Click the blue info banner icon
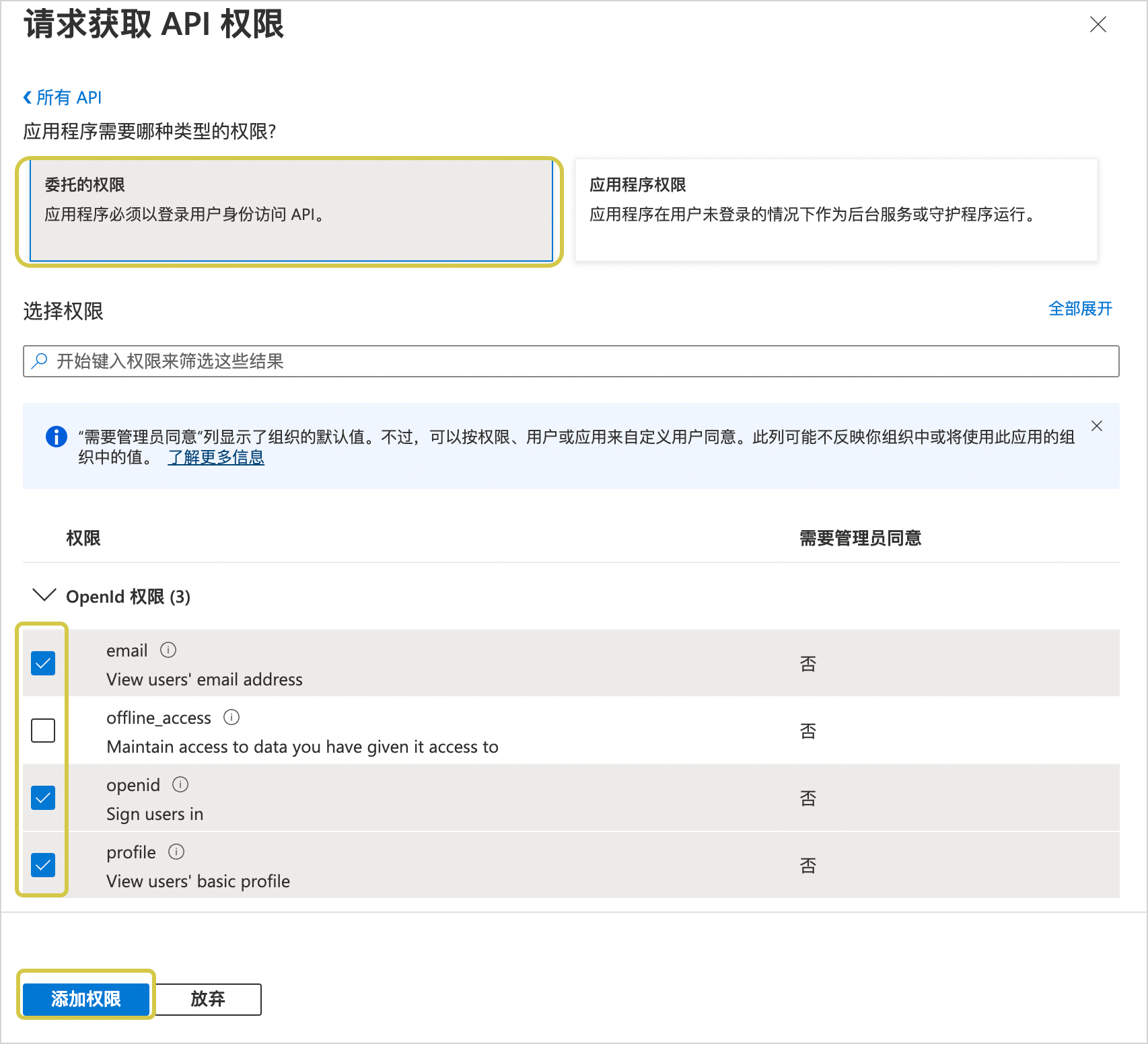Image resolution: width=1148 pixels, height=1044 pixels. [x=57, y=437]
